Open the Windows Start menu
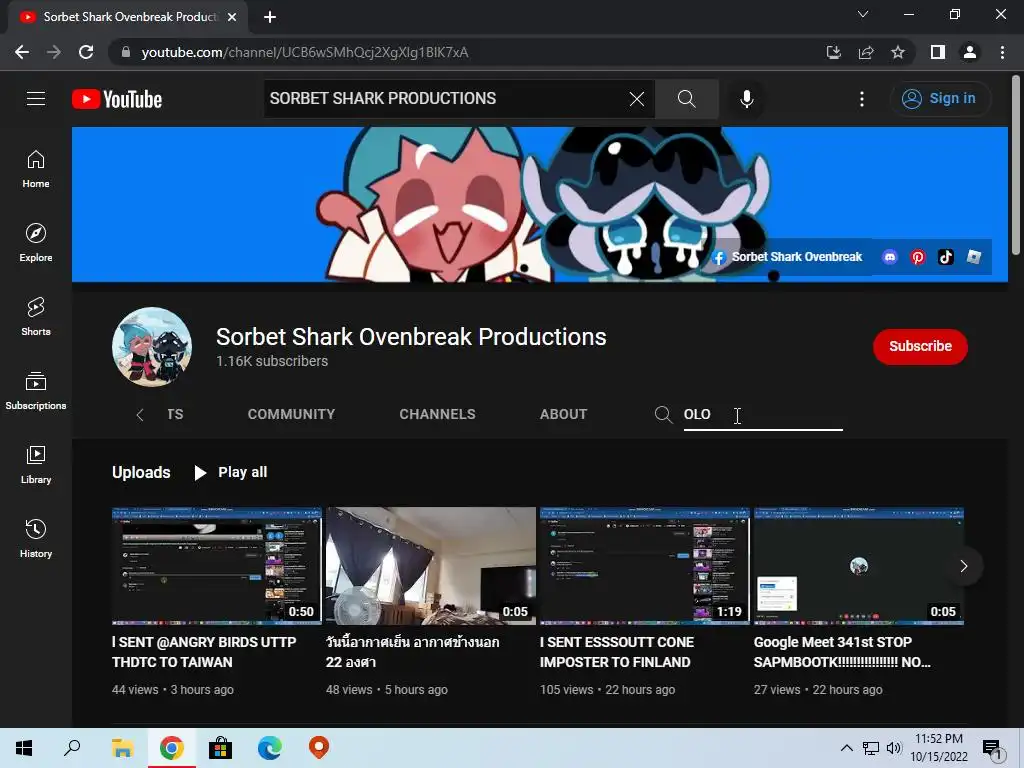The width and height of the screenshot is (1024, 768). tap(24, 748)
